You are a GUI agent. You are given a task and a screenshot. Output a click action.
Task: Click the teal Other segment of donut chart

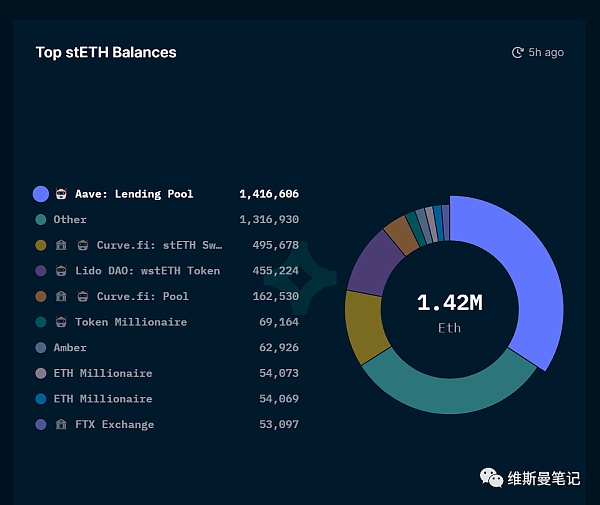click(450, 385)
